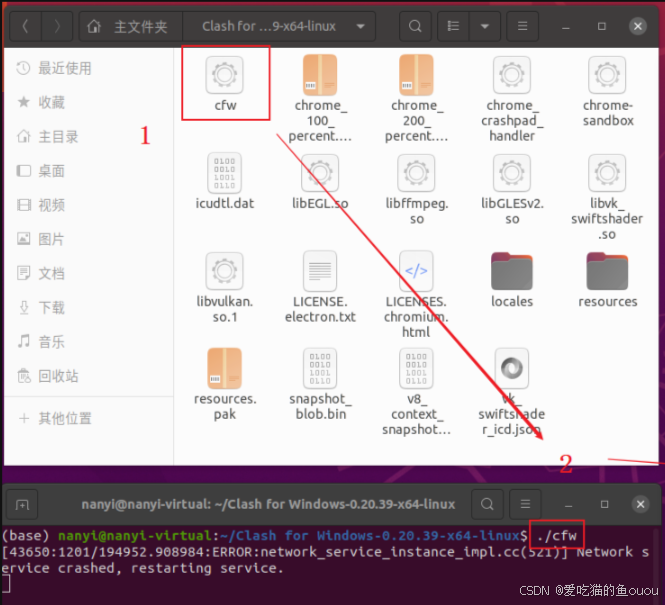The image size is (665, 605).
Task: Select the icudtl.dat file
Action: (224, 181)
